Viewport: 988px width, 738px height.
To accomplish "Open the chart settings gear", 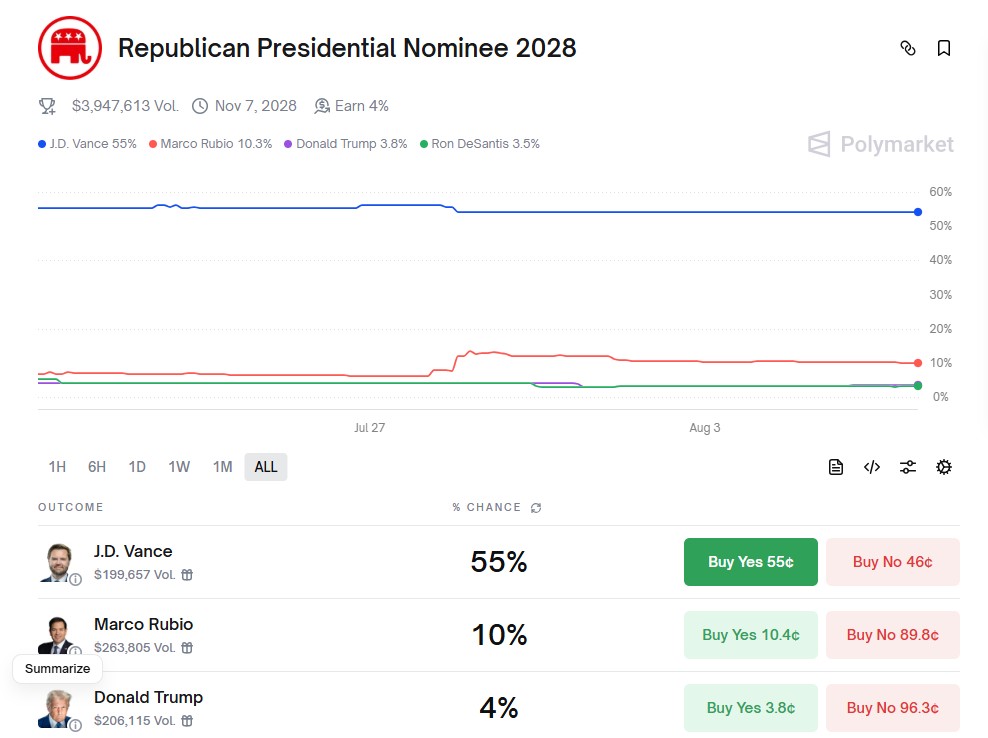I will click(943, 467).
